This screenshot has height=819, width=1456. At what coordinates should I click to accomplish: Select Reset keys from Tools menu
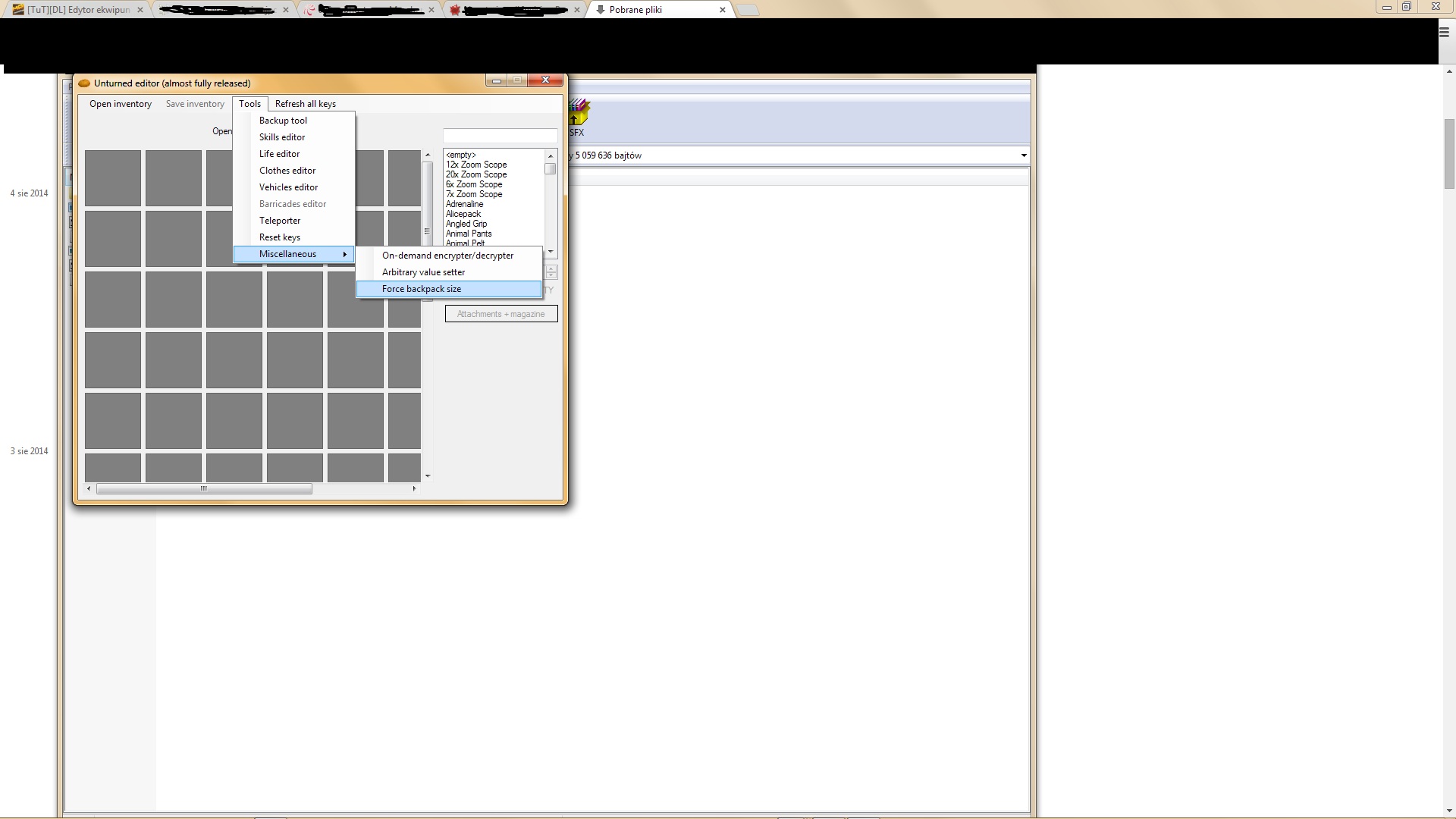(x=294, y=237)
